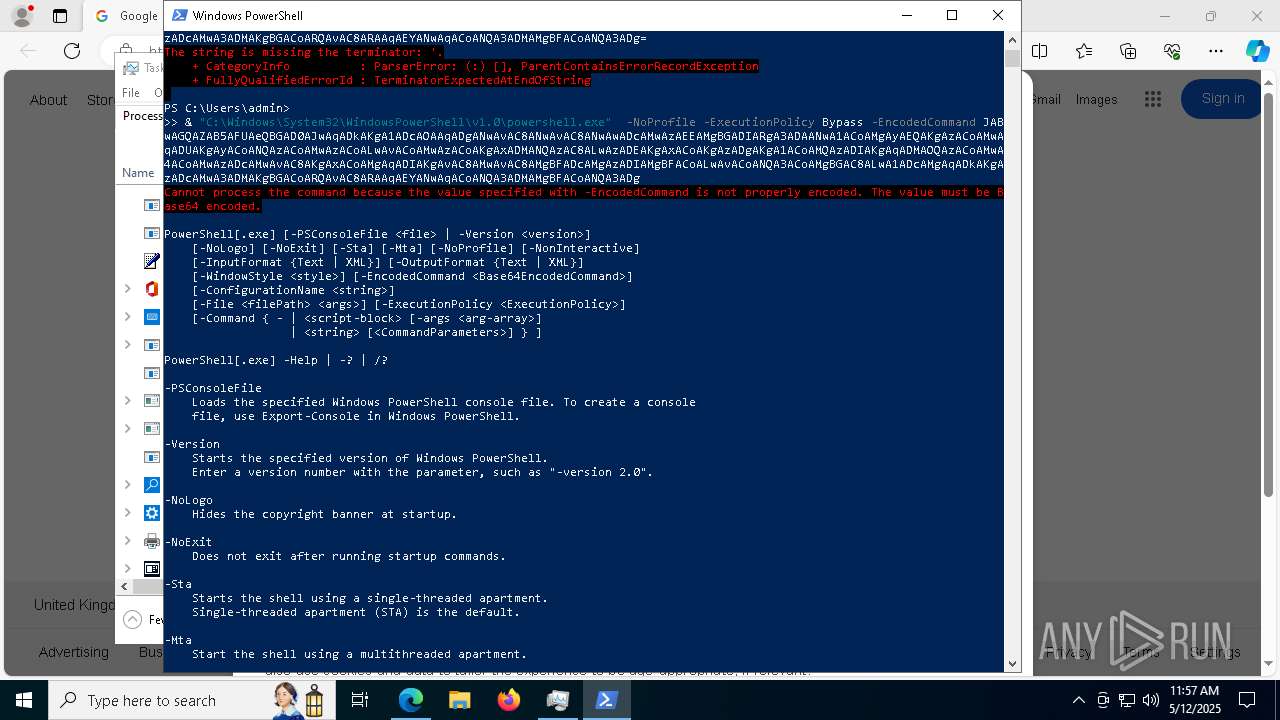Switch to the Processes tab in Task Manager
Viewport: 1280px width, 720px height.
tap(142, 116)
